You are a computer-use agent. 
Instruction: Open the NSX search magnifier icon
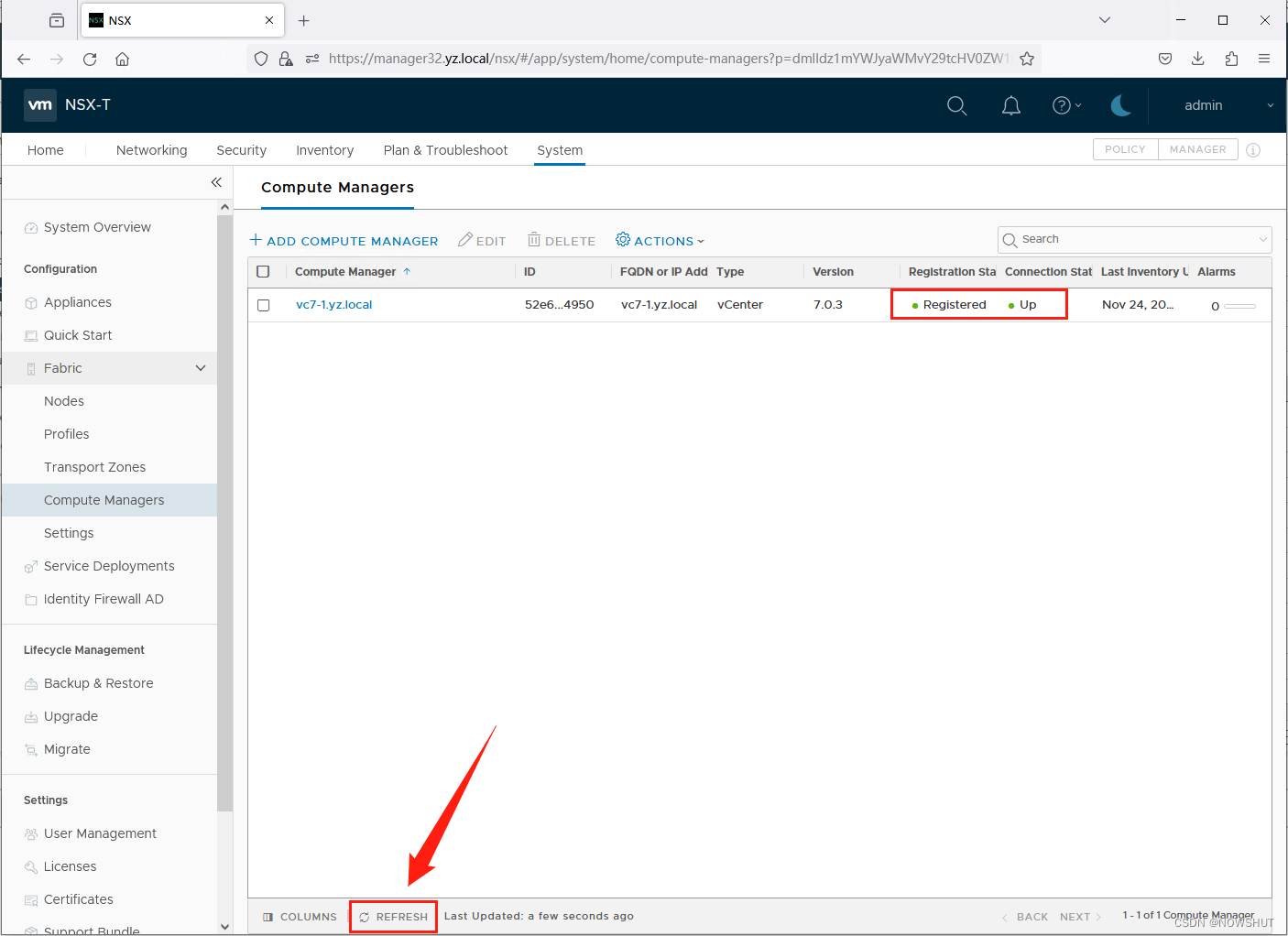click(x=956, y=105)
